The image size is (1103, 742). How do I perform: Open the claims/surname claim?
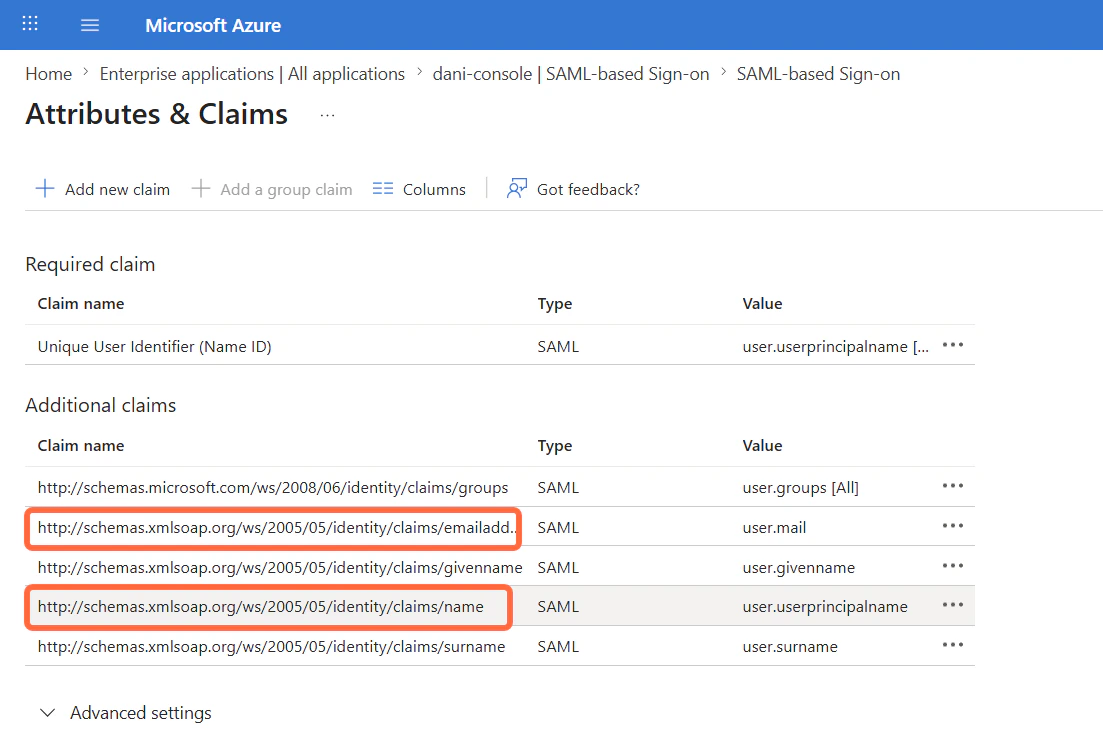click(x=271, y=646)
